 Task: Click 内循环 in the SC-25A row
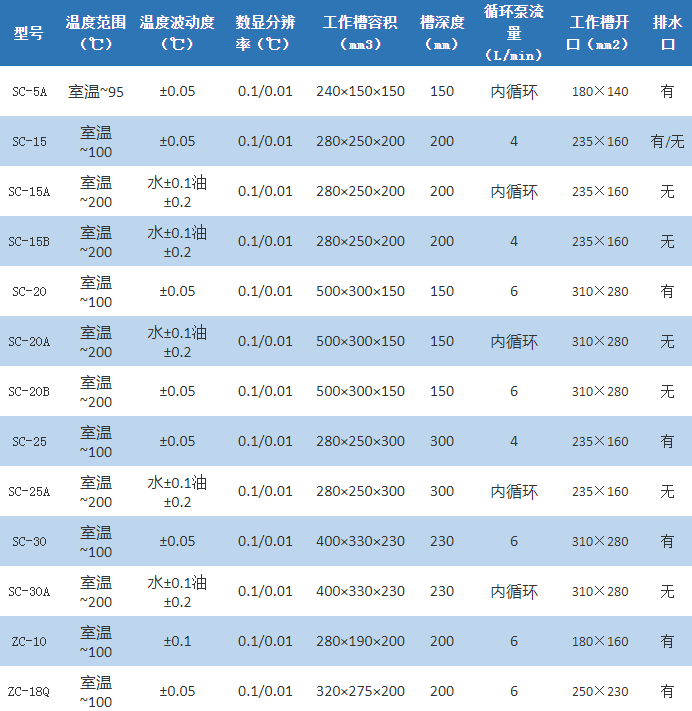pyautogui.click(x=514, y=492)
